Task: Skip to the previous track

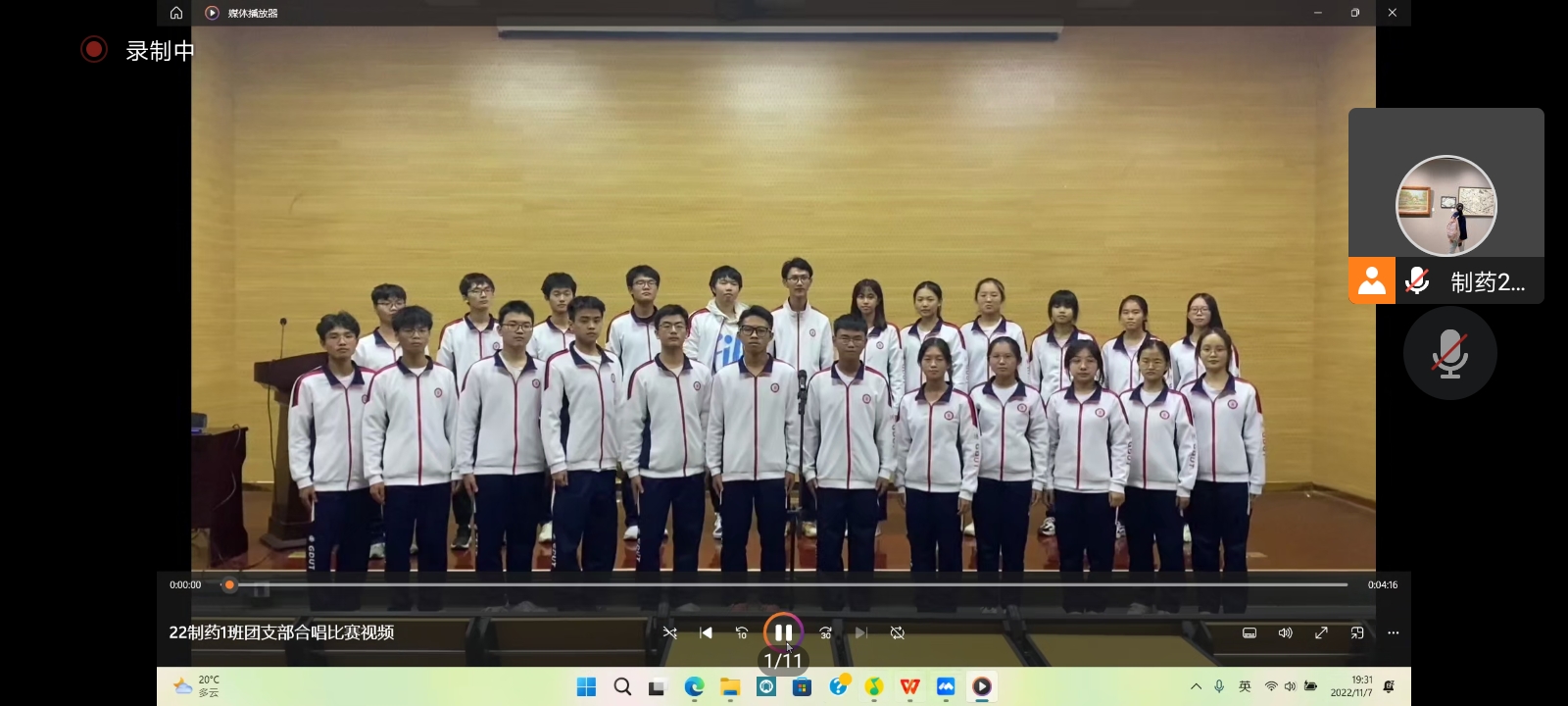Action: tap(706, 633)
